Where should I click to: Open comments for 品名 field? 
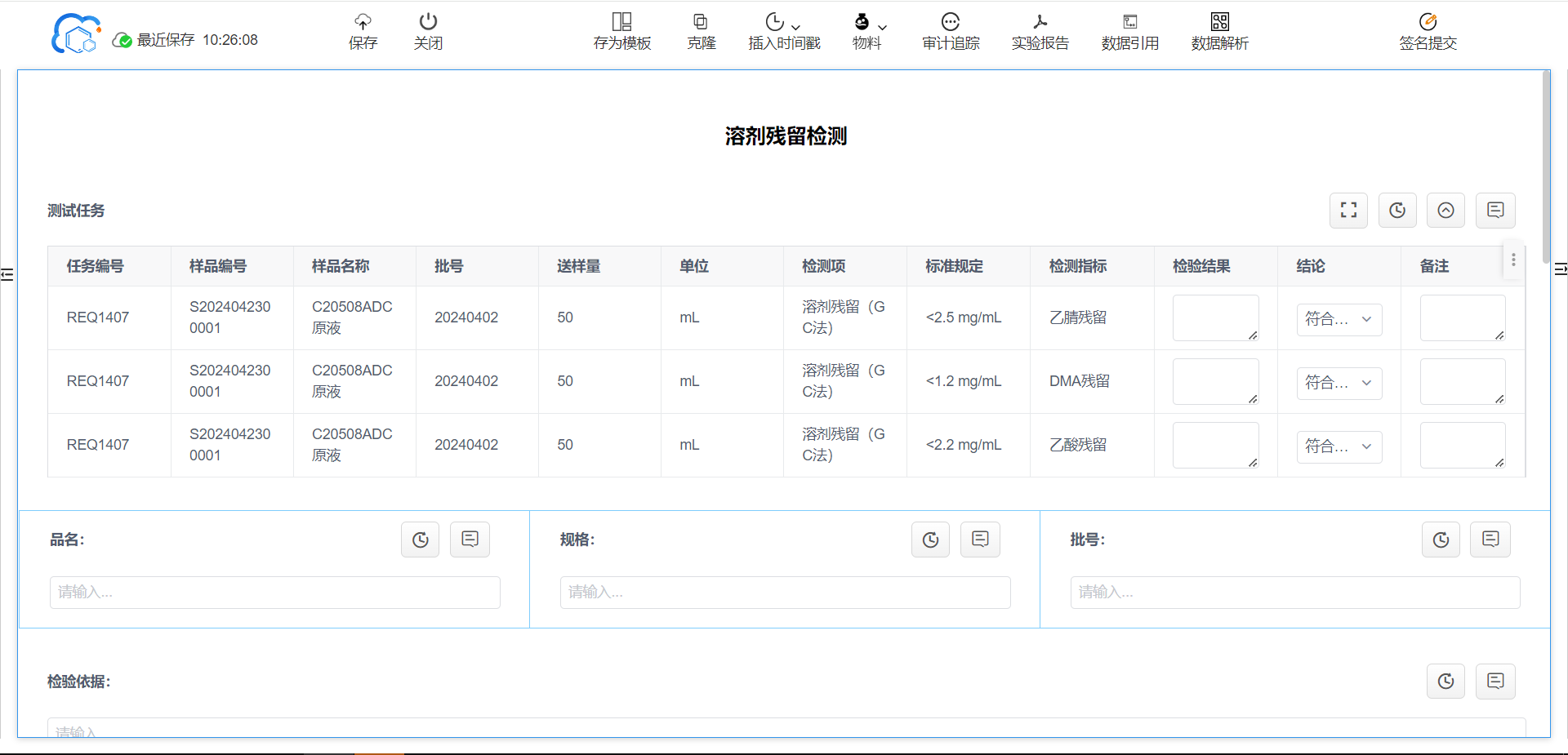point(470,540)
